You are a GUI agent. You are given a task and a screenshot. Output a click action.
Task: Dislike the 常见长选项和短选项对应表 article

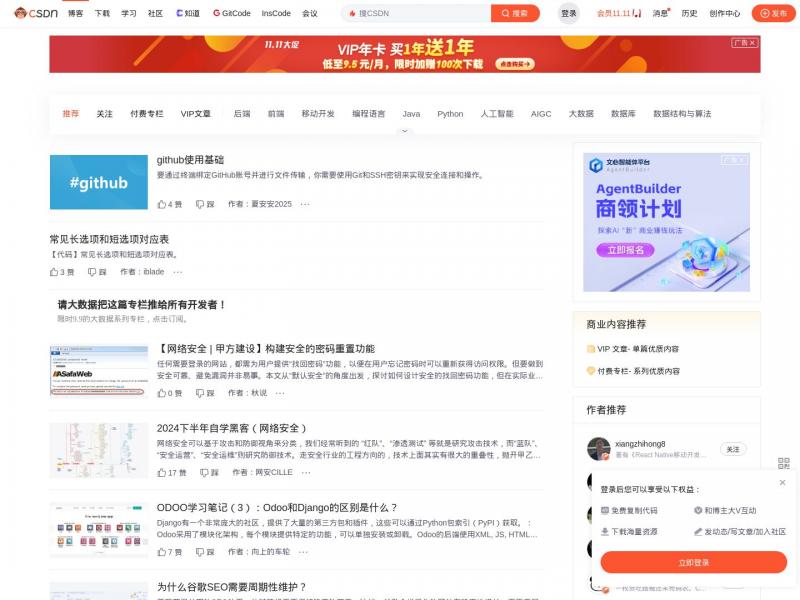pos(97,272)
